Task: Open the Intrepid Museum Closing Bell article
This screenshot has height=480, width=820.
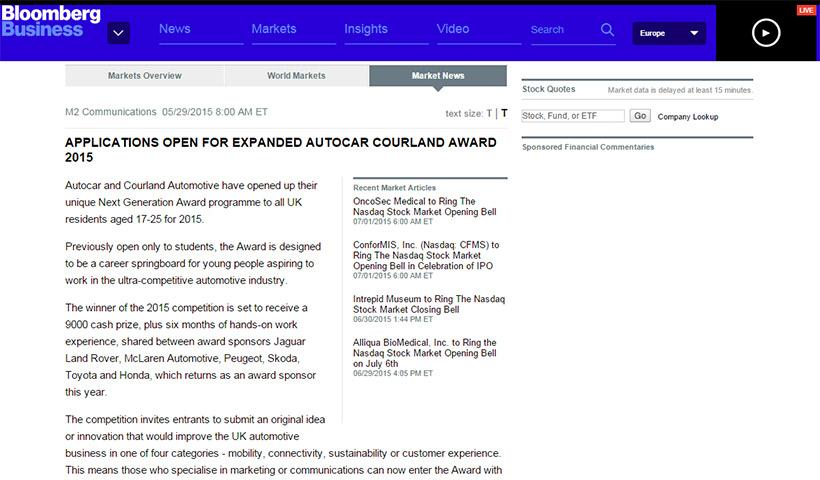Action: click(x=429, y=304)
